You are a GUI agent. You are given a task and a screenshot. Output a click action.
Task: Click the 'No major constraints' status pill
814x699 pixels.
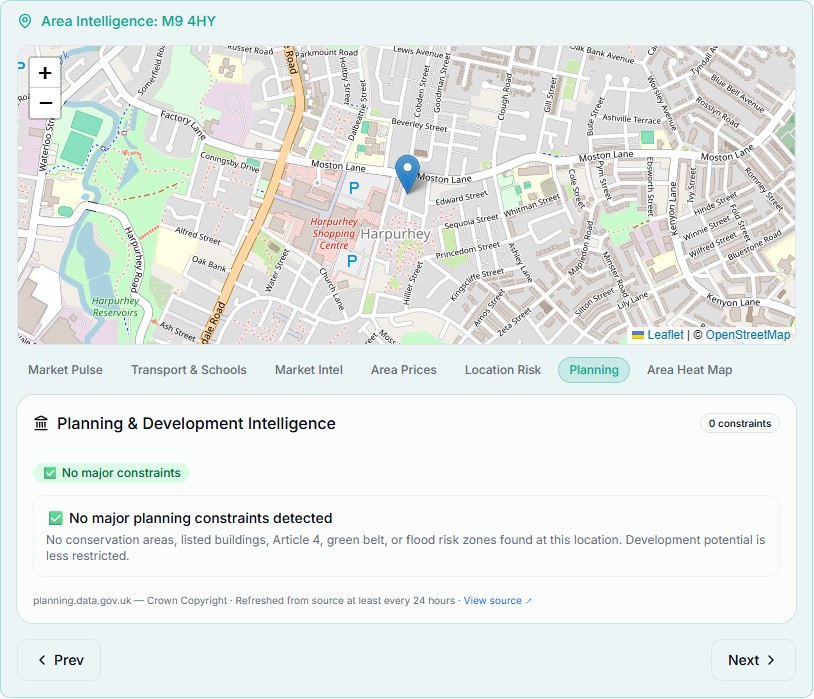(112, 473)
